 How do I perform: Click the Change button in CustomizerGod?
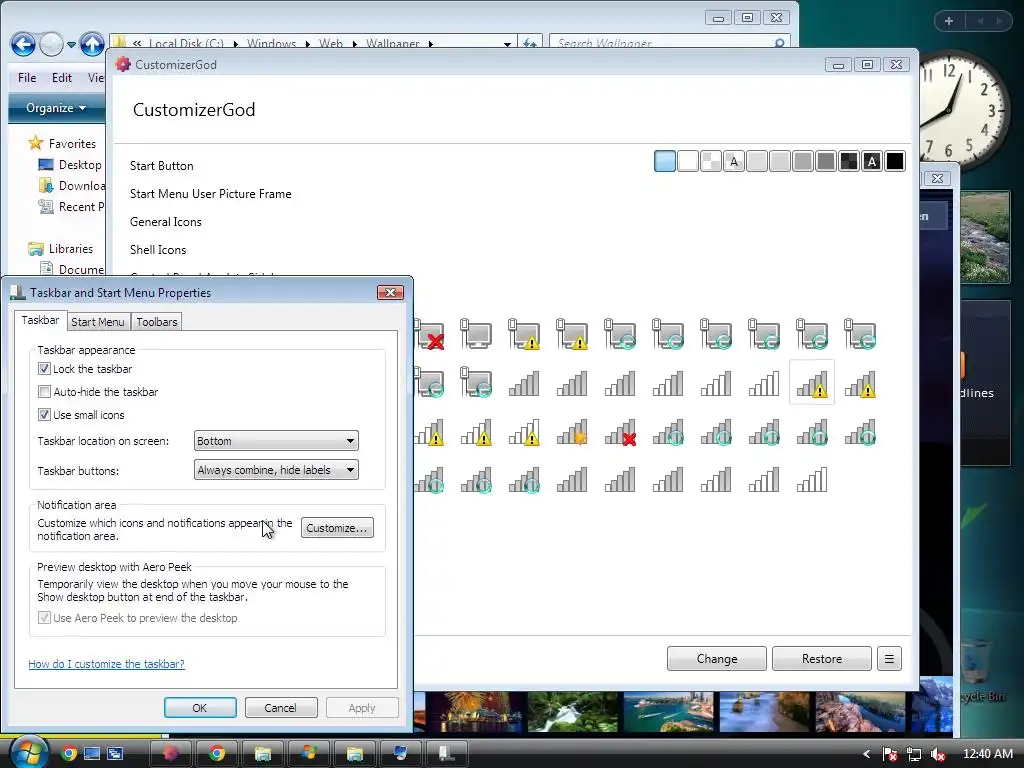point(716,658)
